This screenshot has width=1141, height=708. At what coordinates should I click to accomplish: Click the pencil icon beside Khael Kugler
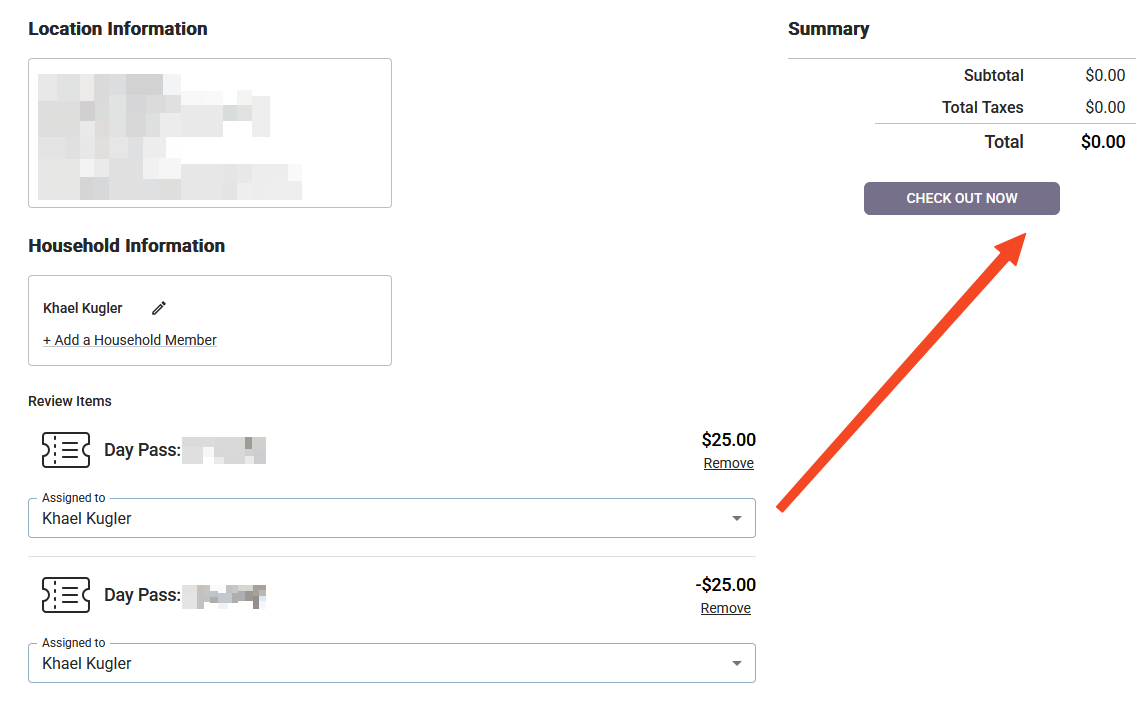[159, 308]
